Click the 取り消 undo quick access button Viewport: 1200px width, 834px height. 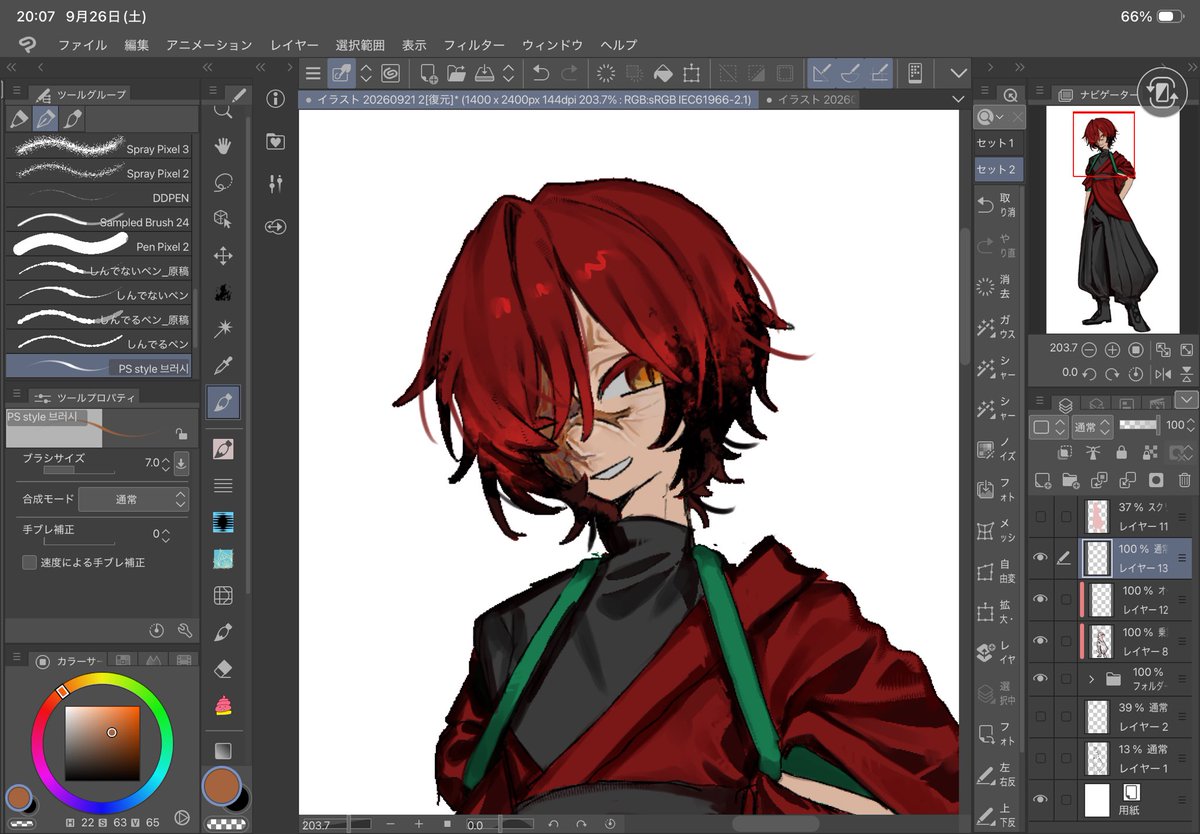[x=998, y=205]
